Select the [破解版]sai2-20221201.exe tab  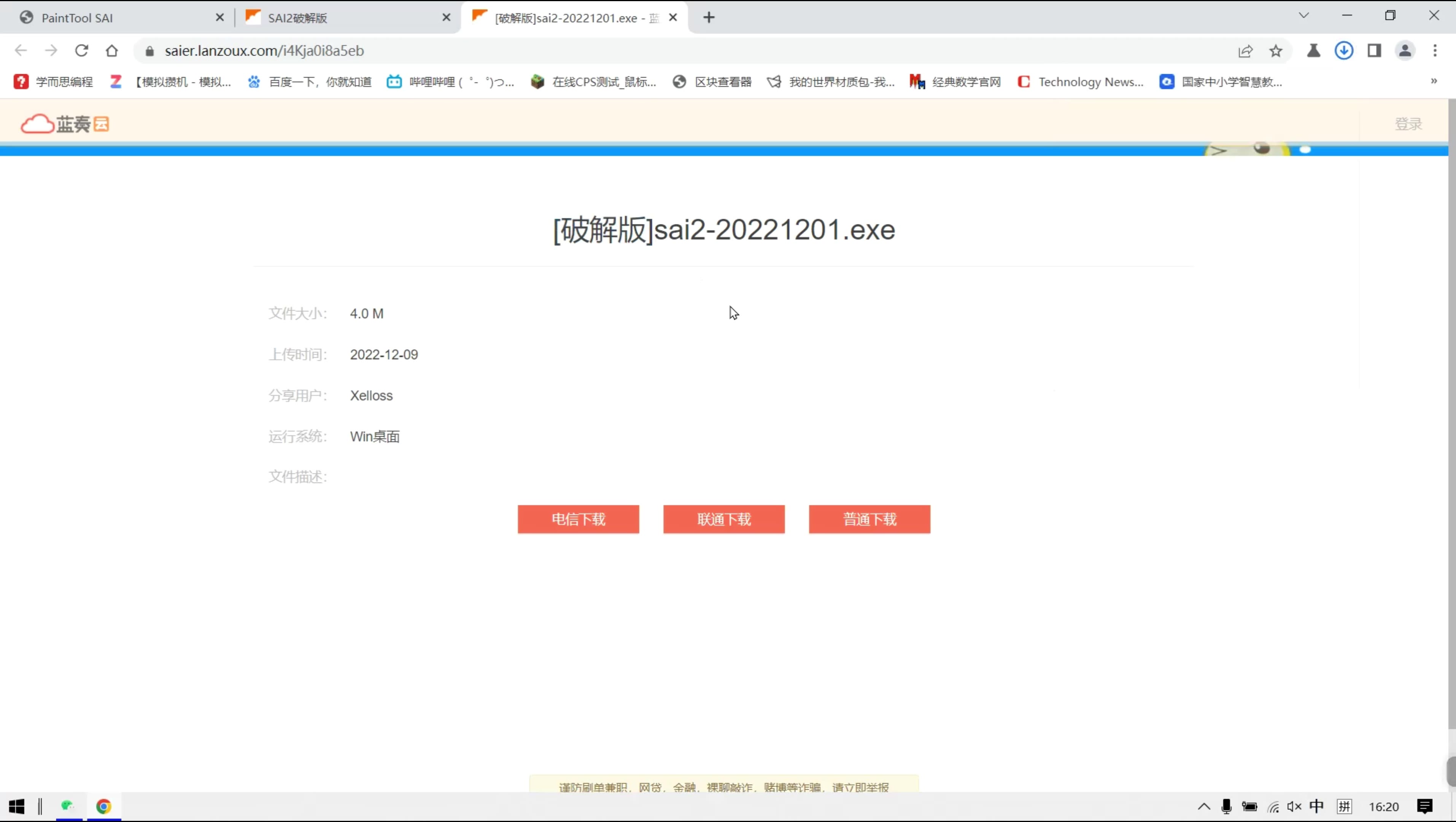(x=574, y=18)
